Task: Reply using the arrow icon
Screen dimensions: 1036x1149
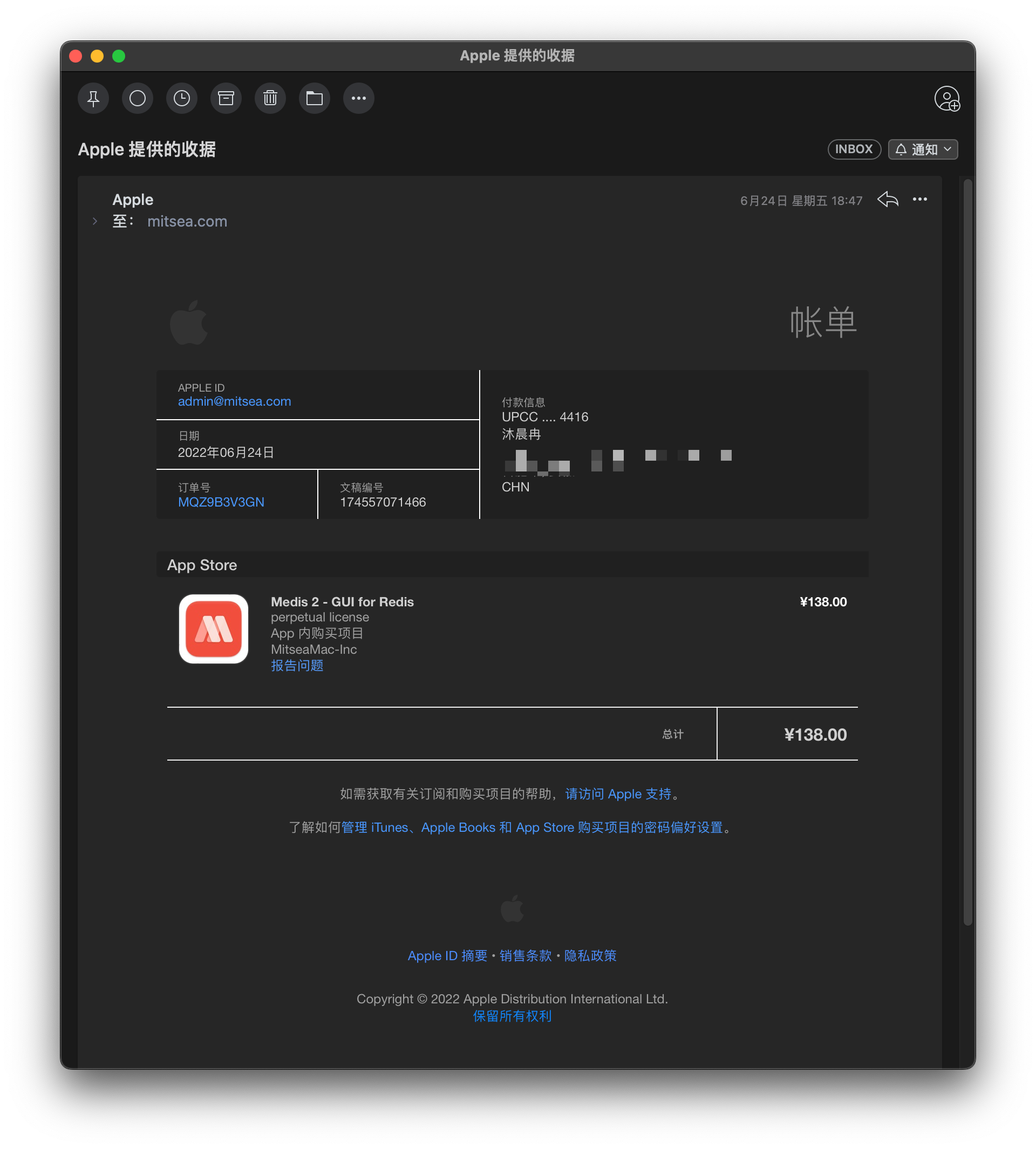Action: tap(888, 199)
